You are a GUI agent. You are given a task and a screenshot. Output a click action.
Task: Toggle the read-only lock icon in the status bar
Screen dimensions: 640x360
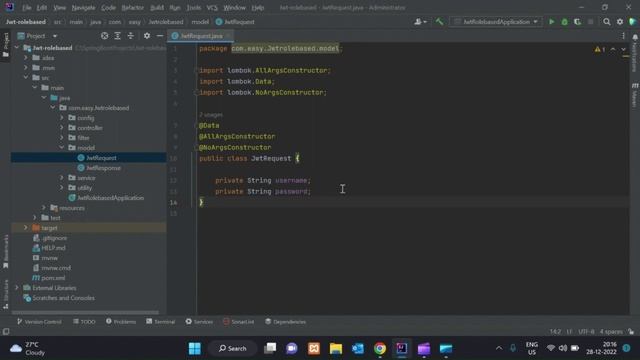tap(631, 331)
